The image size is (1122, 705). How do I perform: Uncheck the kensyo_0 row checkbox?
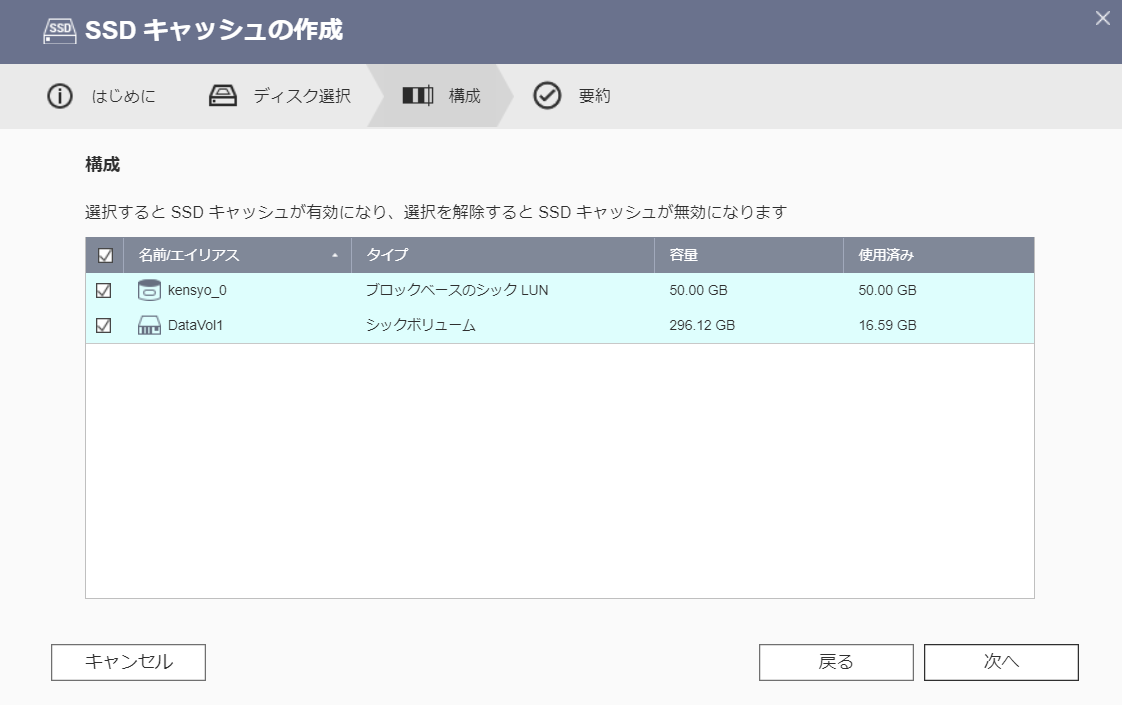pyautogui.click(x=104, y=291)
